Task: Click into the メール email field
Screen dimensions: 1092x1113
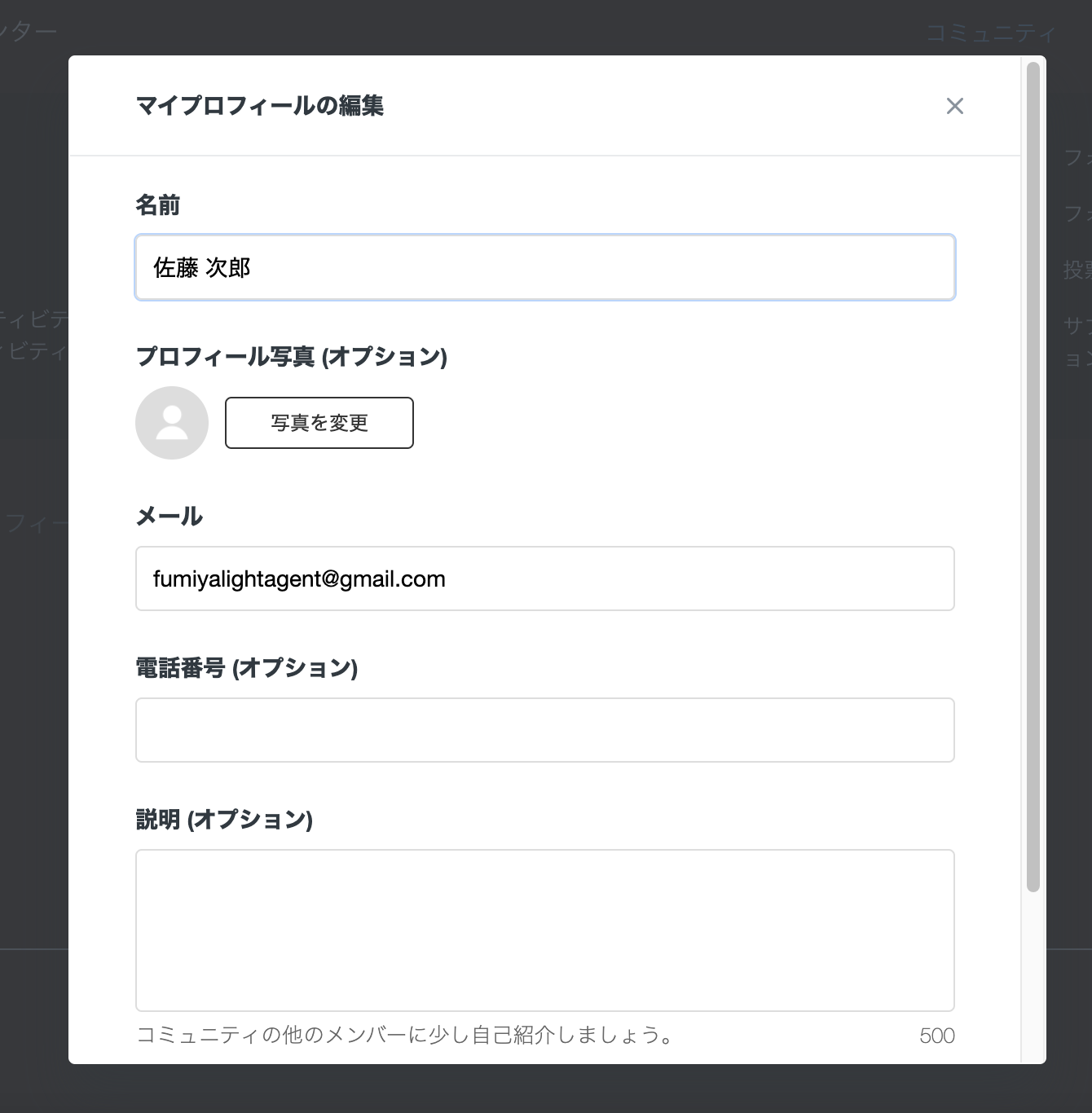Action: pyautogui.click(x=544, y=578)
